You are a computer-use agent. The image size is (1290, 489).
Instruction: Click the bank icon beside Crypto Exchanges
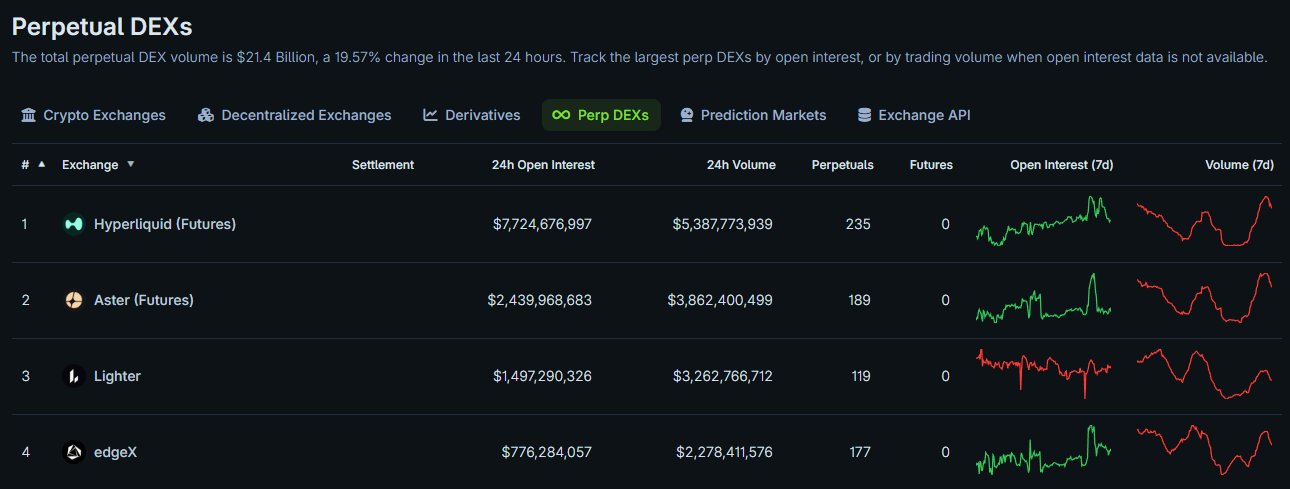click(28, 115)
